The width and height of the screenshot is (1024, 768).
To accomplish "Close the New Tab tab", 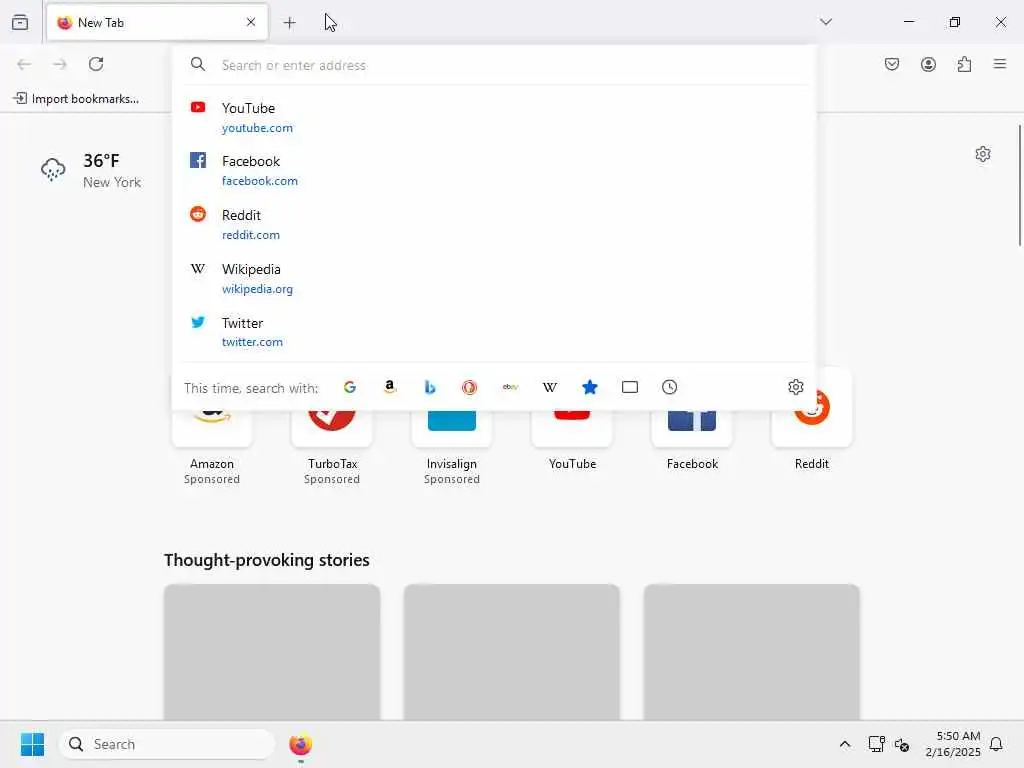I will 251,22.
